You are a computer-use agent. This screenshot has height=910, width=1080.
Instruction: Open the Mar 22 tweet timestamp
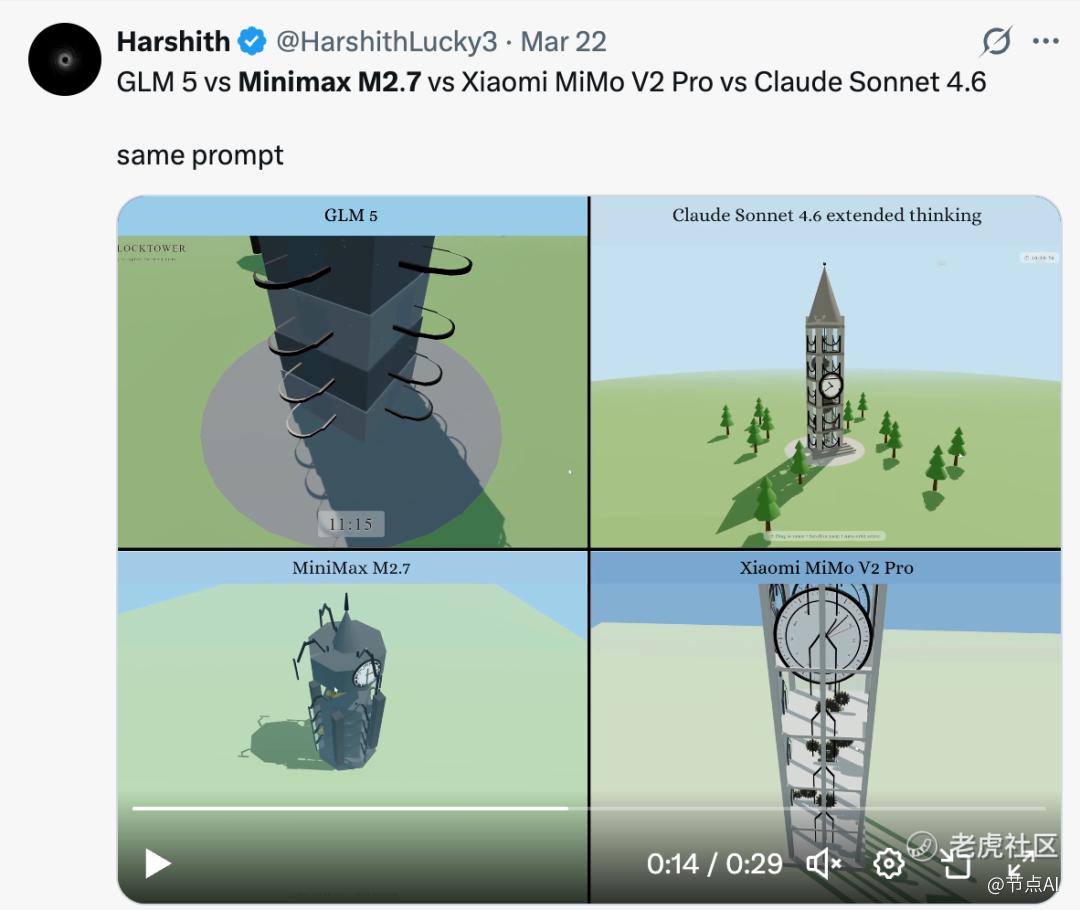click(x=563, y=41)
